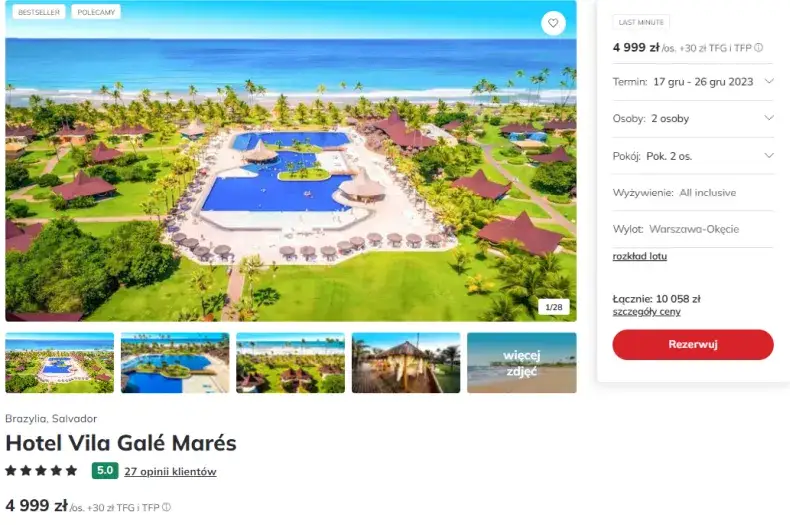
Task: Click the Rezerwuj booking button
Action: 693,345
